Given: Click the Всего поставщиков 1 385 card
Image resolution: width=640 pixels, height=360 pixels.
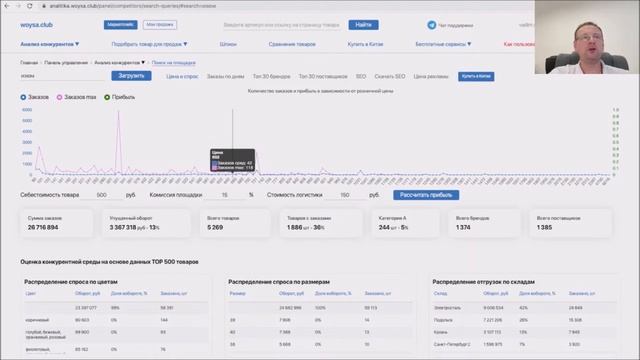Looking at the screenshot, I should [x=570, y=223].
